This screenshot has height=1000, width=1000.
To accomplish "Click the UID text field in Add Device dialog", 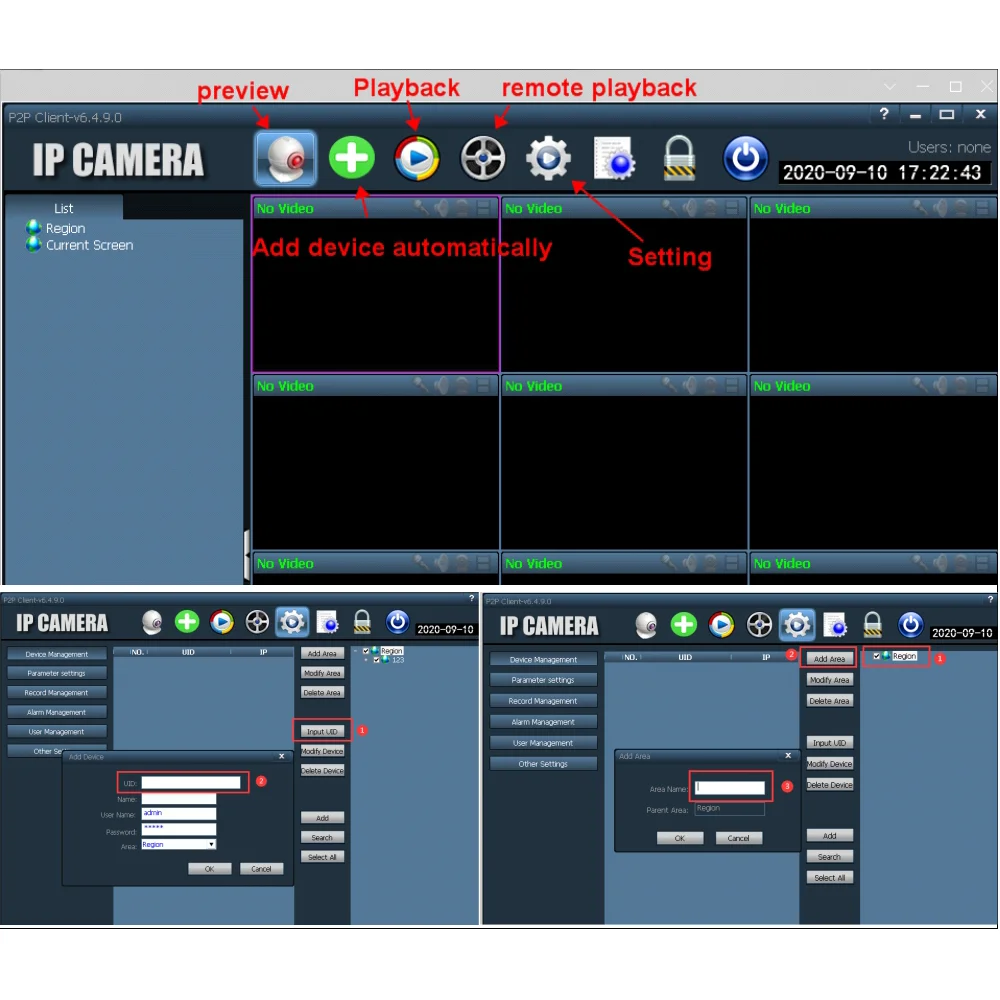I will point(191,783).
